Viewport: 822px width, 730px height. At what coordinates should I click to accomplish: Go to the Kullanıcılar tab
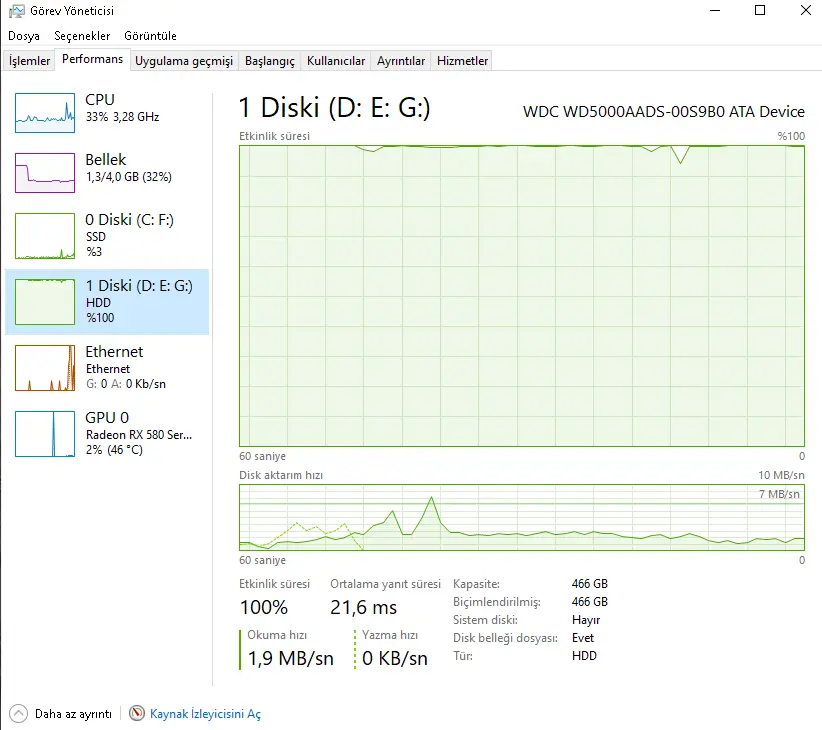[336, 61]
